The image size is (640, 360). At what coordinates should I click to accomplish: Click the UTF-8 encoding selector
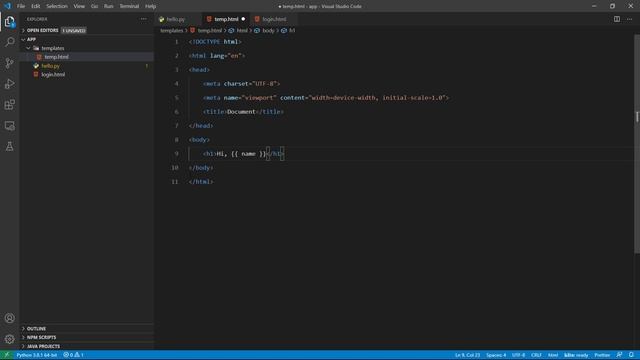click(518, 355)
